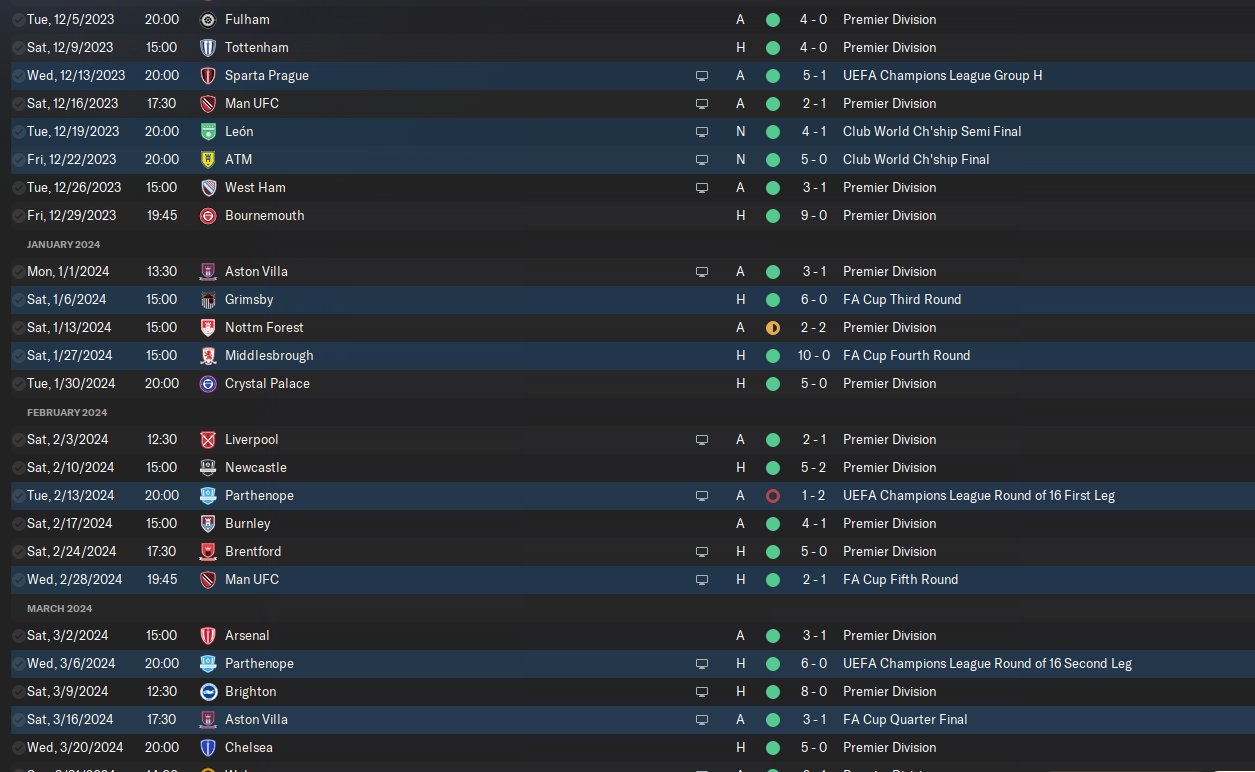Viewport: 1255px width, 772px height.
Task: Click the Newcastle team name
Action: pyautogui.click(x=256, y=468)
